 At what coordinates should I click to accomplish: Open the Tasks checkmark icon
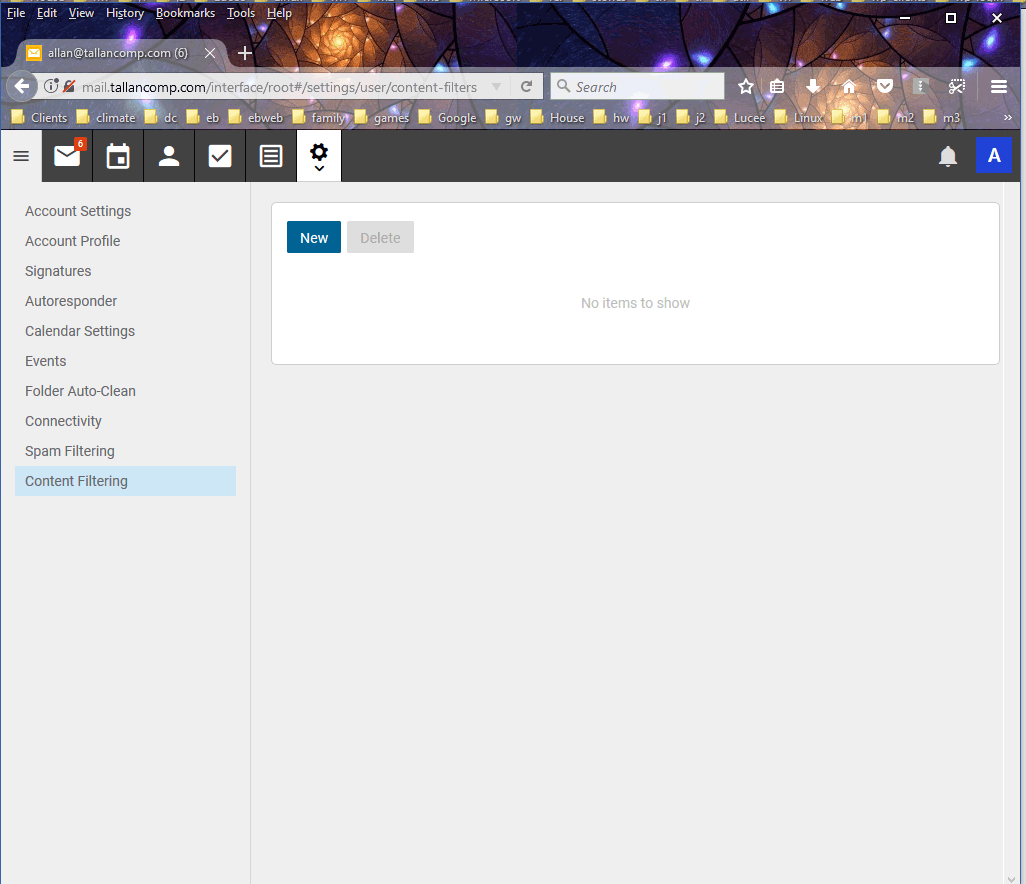pyautogui.click(x=220, y=156)
